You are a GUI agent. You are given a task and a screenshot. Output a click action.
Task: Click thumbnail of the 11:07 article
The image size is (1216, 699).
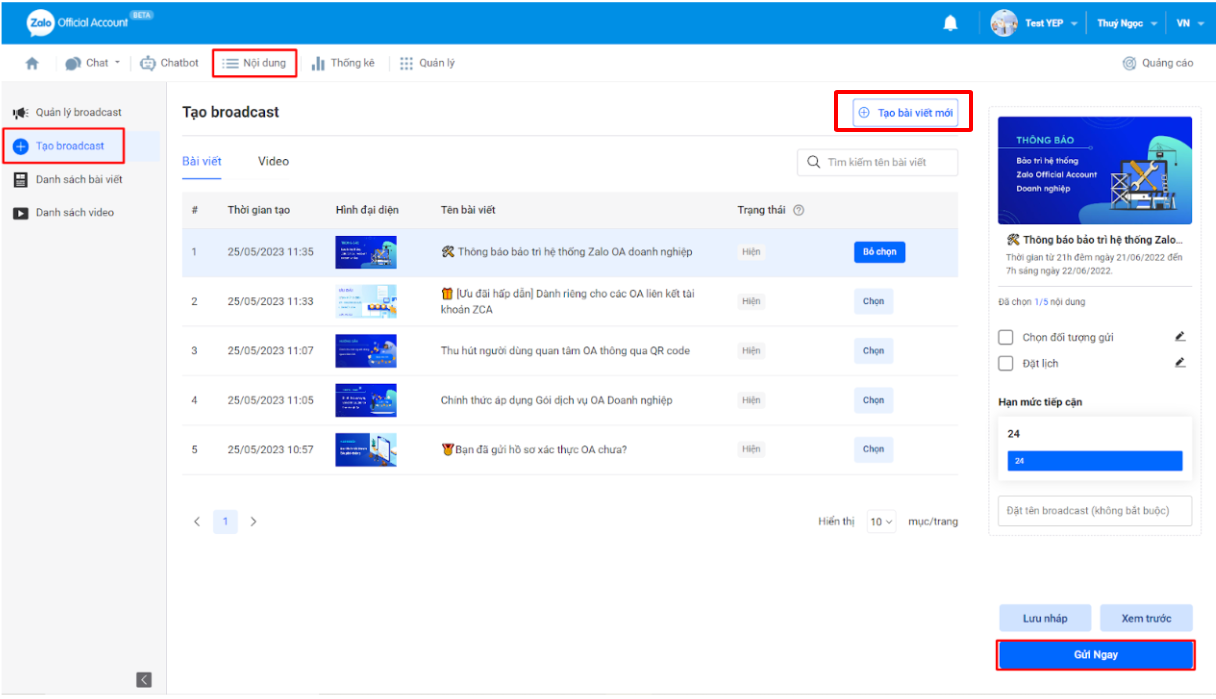coord(365,351)
